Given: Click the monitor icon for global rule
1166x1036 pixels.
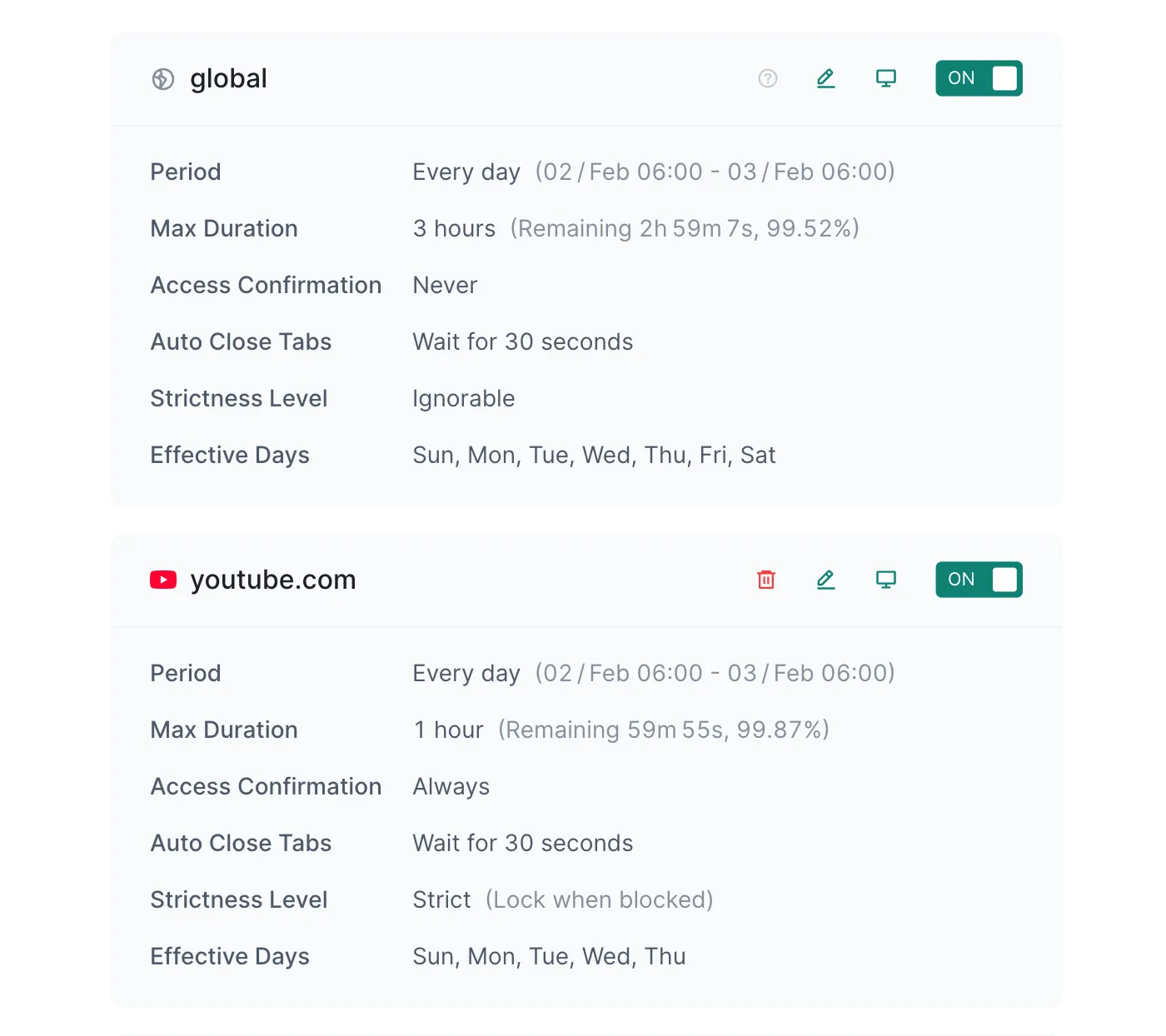Looking at the screenshot, I should point(886,78).
